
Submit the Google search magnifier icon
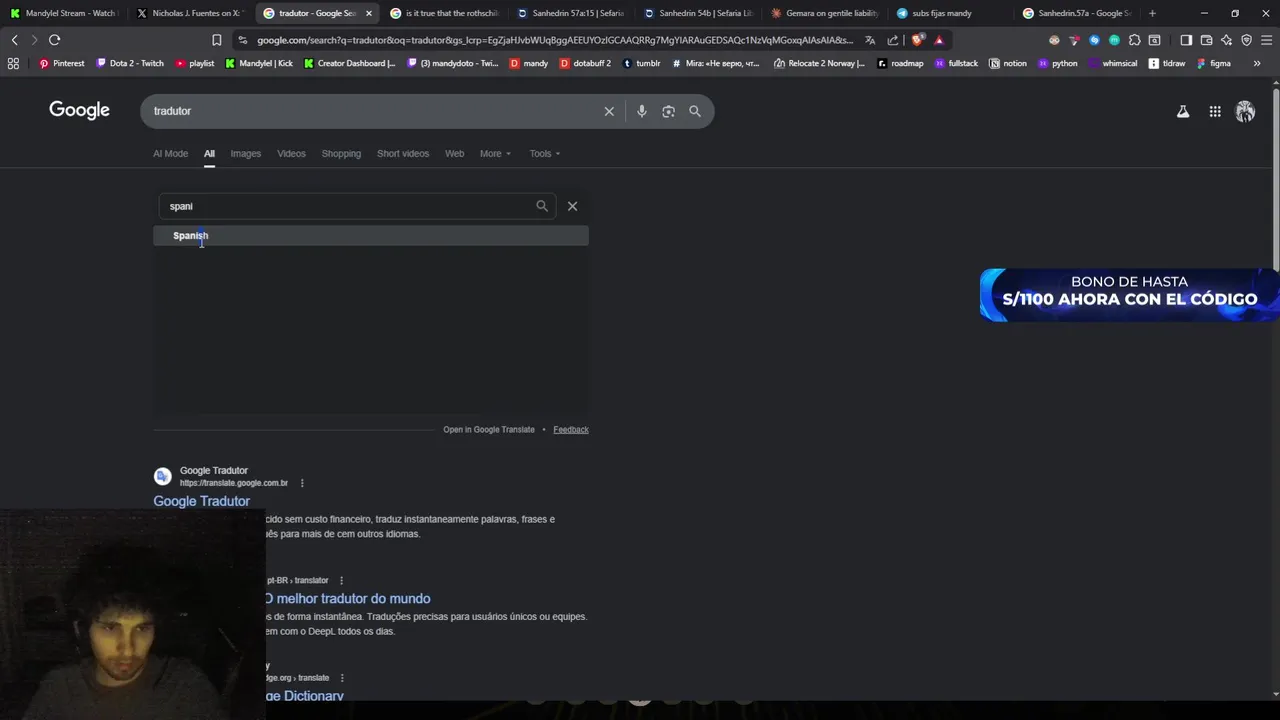pos(695,111)
